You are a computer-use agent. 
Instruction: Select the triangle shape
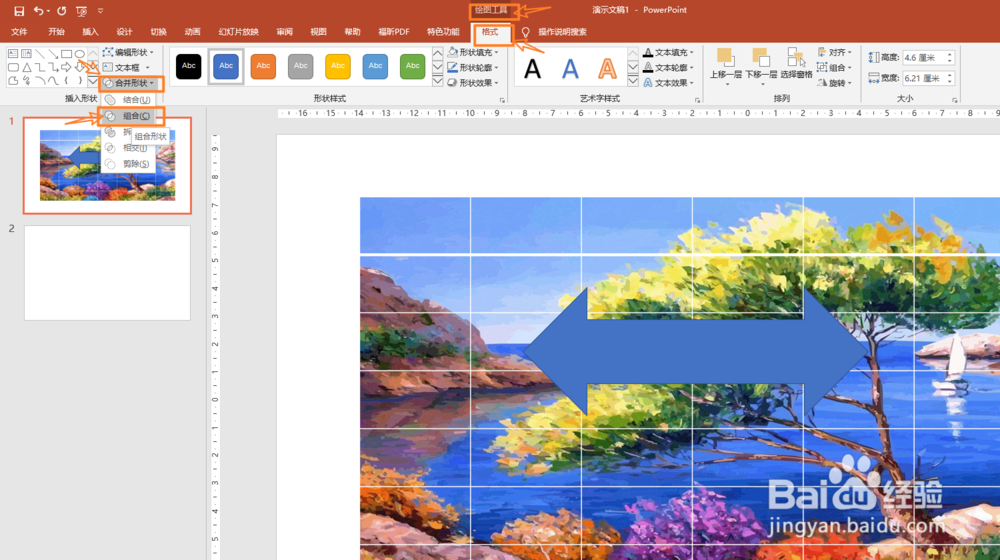coord(26,67)
